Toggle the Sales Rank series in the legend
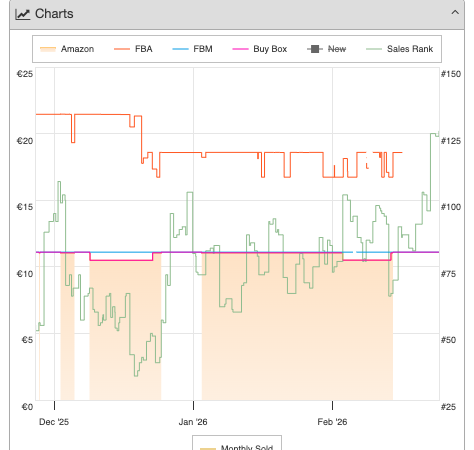Image resolution: width=474 pixels, height=450 pixels. click(x=400, y=49)
